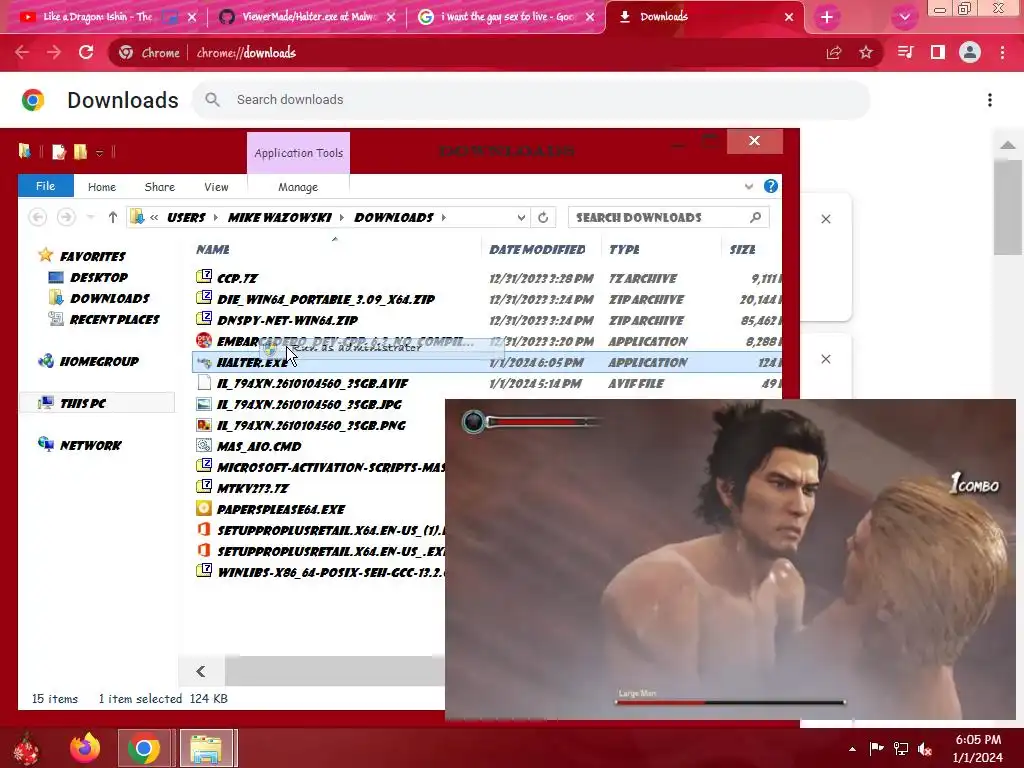
Task: Click Properties icon in Quick Access Toolbar
Action: tap(59, 152)
